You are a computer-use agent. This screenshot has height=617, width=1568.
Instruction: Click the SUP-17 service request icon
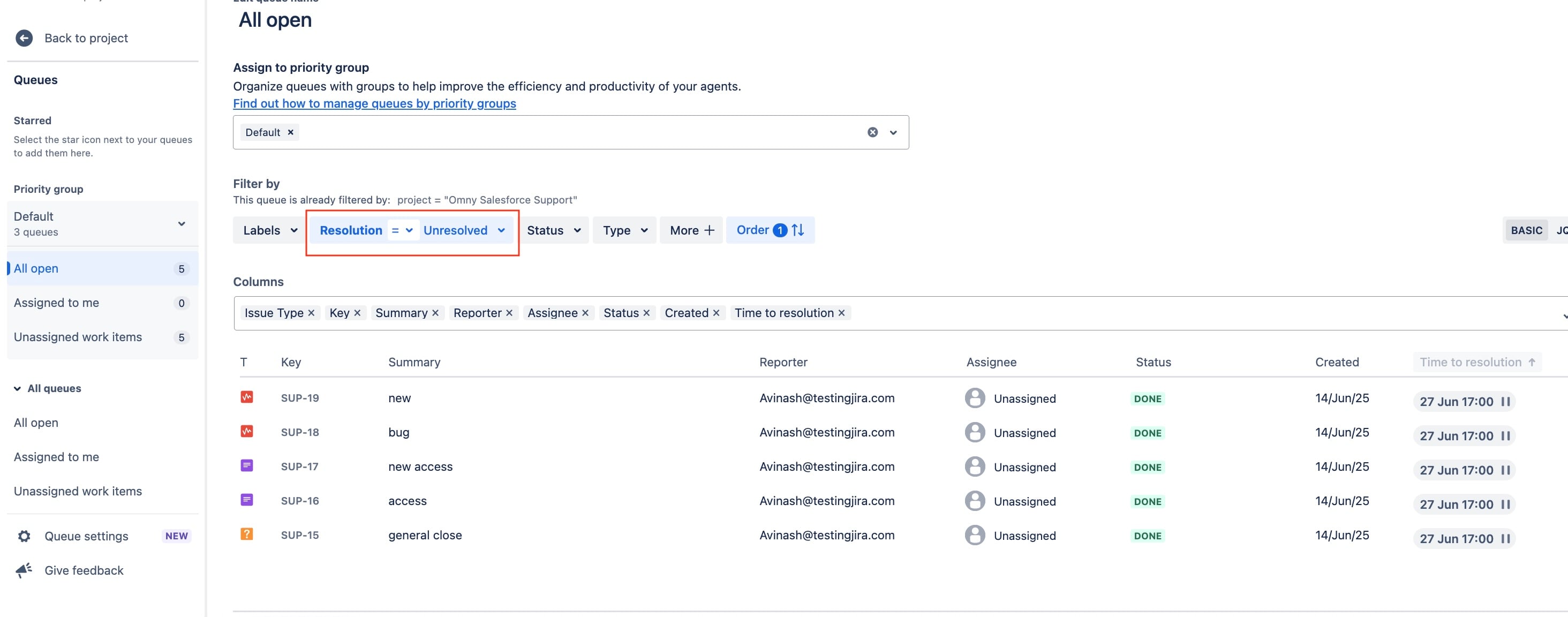(246, 466)
